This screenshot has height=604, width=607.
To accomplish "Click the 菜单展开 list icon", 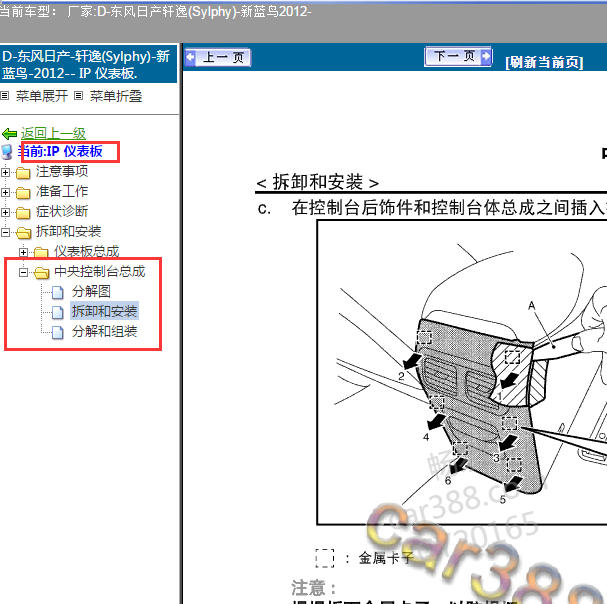I will tap(5, 96).
